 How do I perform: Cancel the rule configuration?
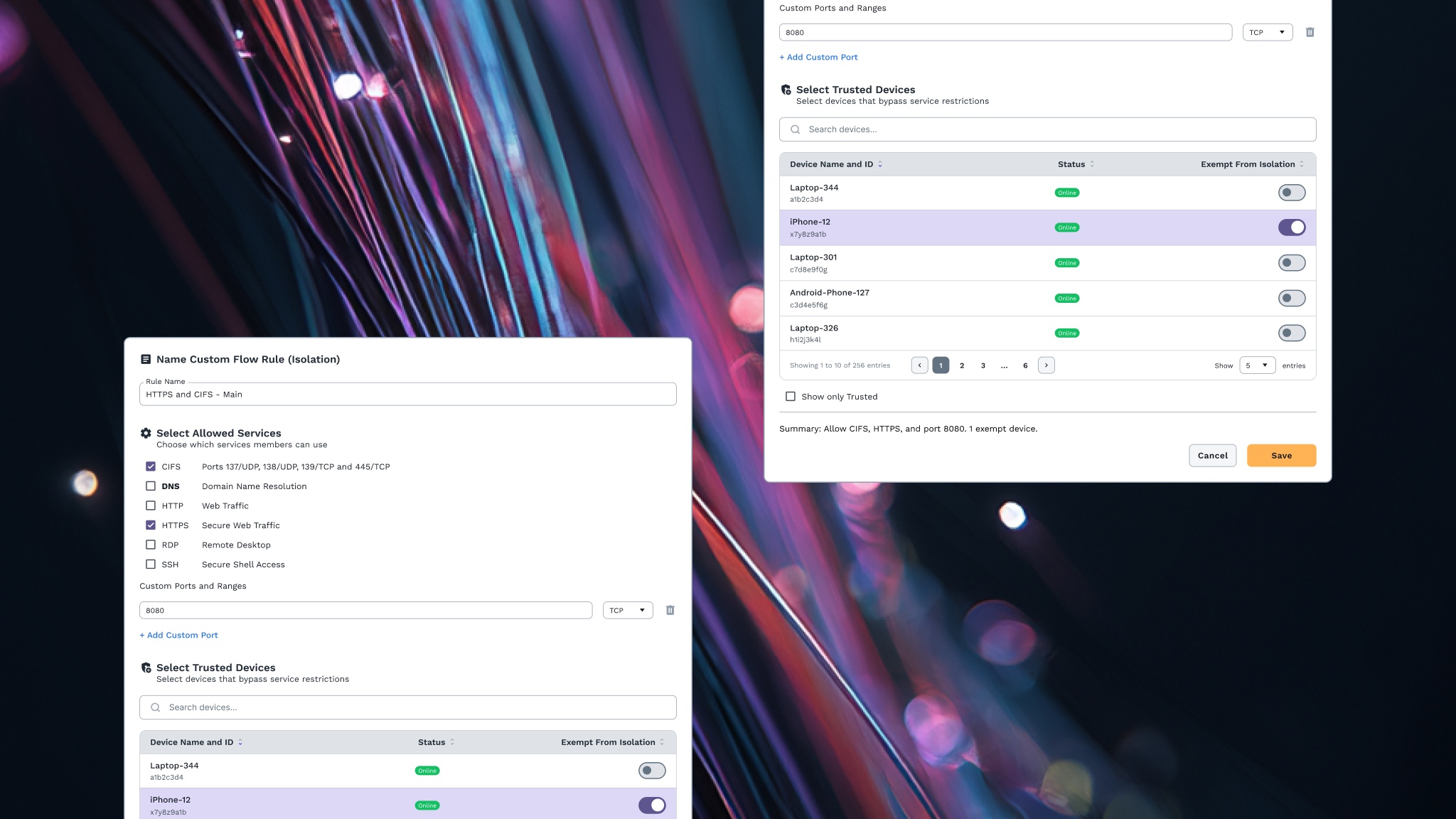coord(1212,455)
